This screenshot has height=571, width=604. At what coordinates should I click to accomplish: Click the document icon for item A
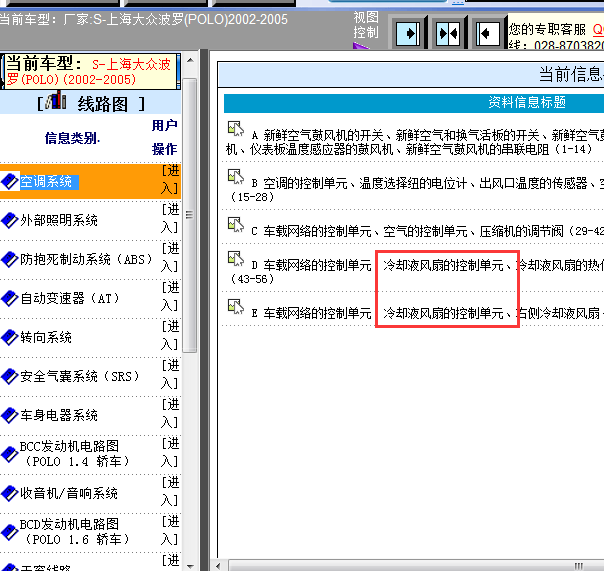click(x=235, y=129)
